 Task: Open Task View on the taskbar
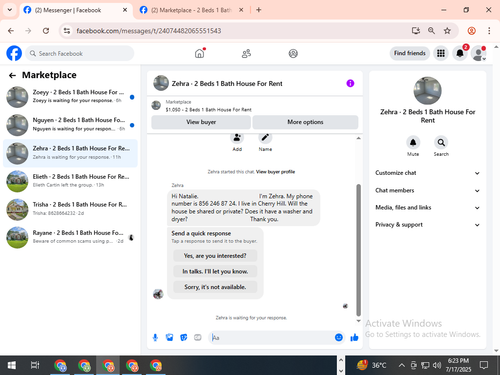pos(35,365)
